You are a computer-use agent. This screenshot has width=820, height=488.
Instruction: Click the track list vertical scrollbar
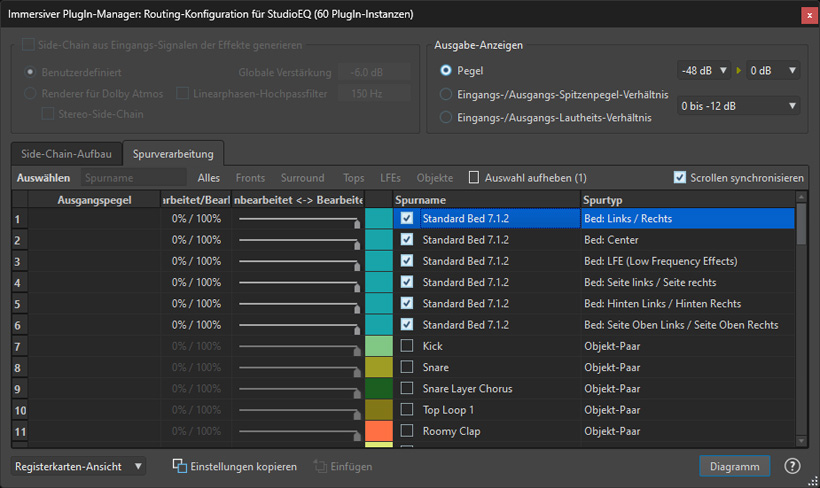801,319
